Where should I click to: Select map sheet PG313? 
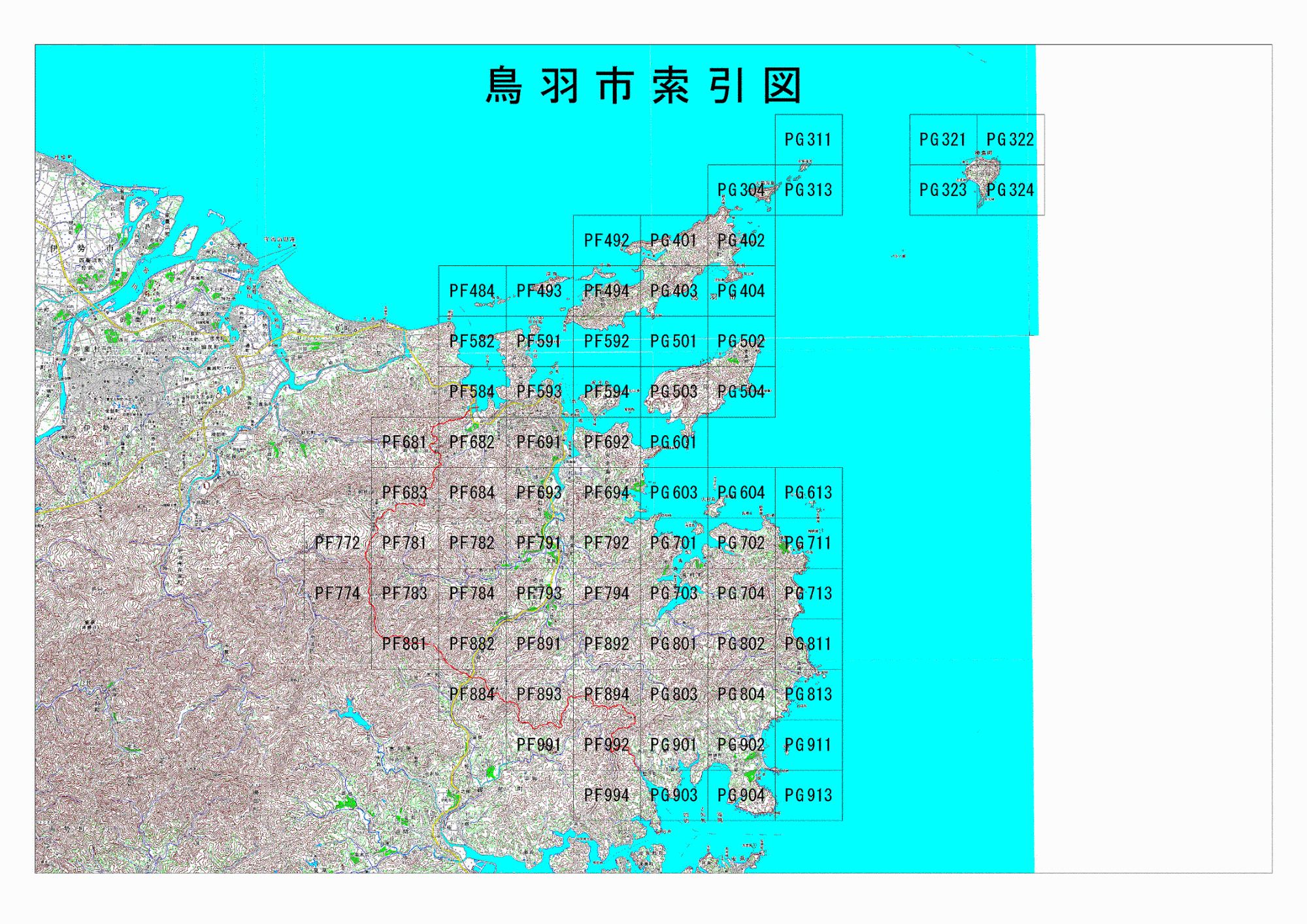(808, 190)
